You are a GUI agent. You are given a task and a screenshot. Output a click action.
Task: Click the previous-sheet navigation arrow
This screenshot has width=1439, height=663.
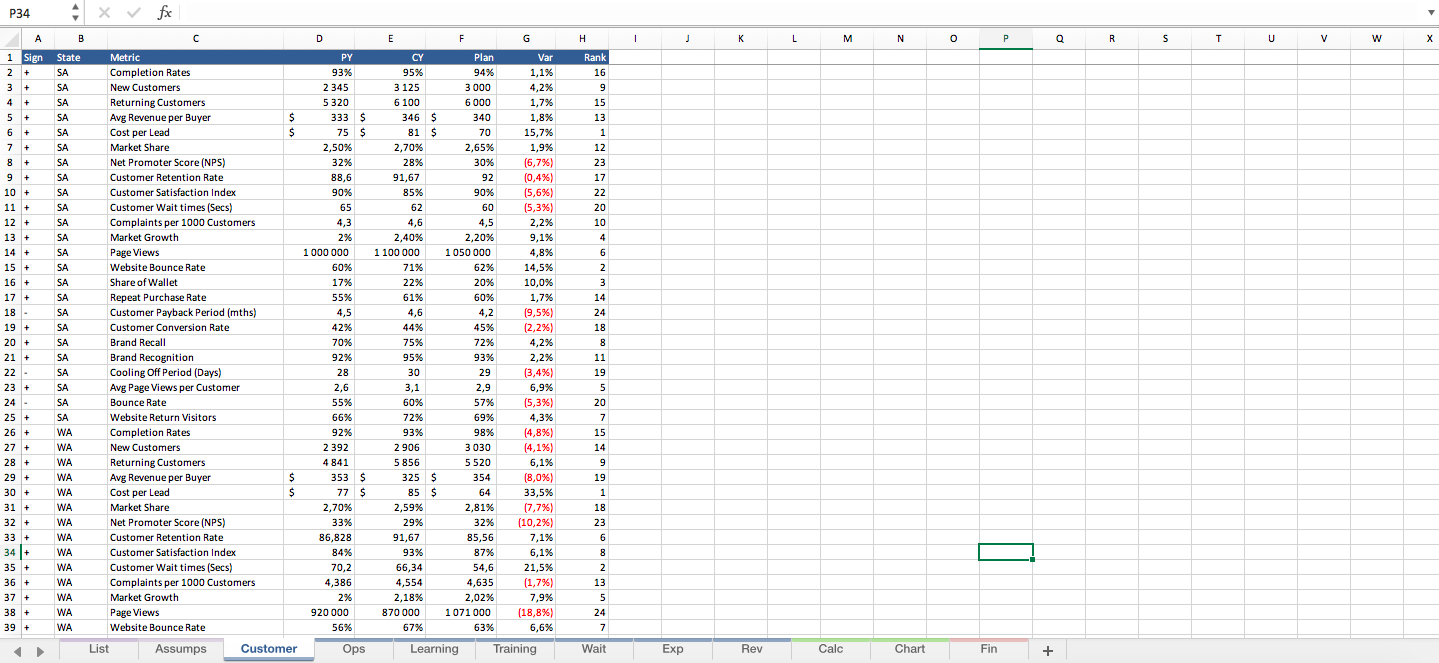tap(16, 649)
